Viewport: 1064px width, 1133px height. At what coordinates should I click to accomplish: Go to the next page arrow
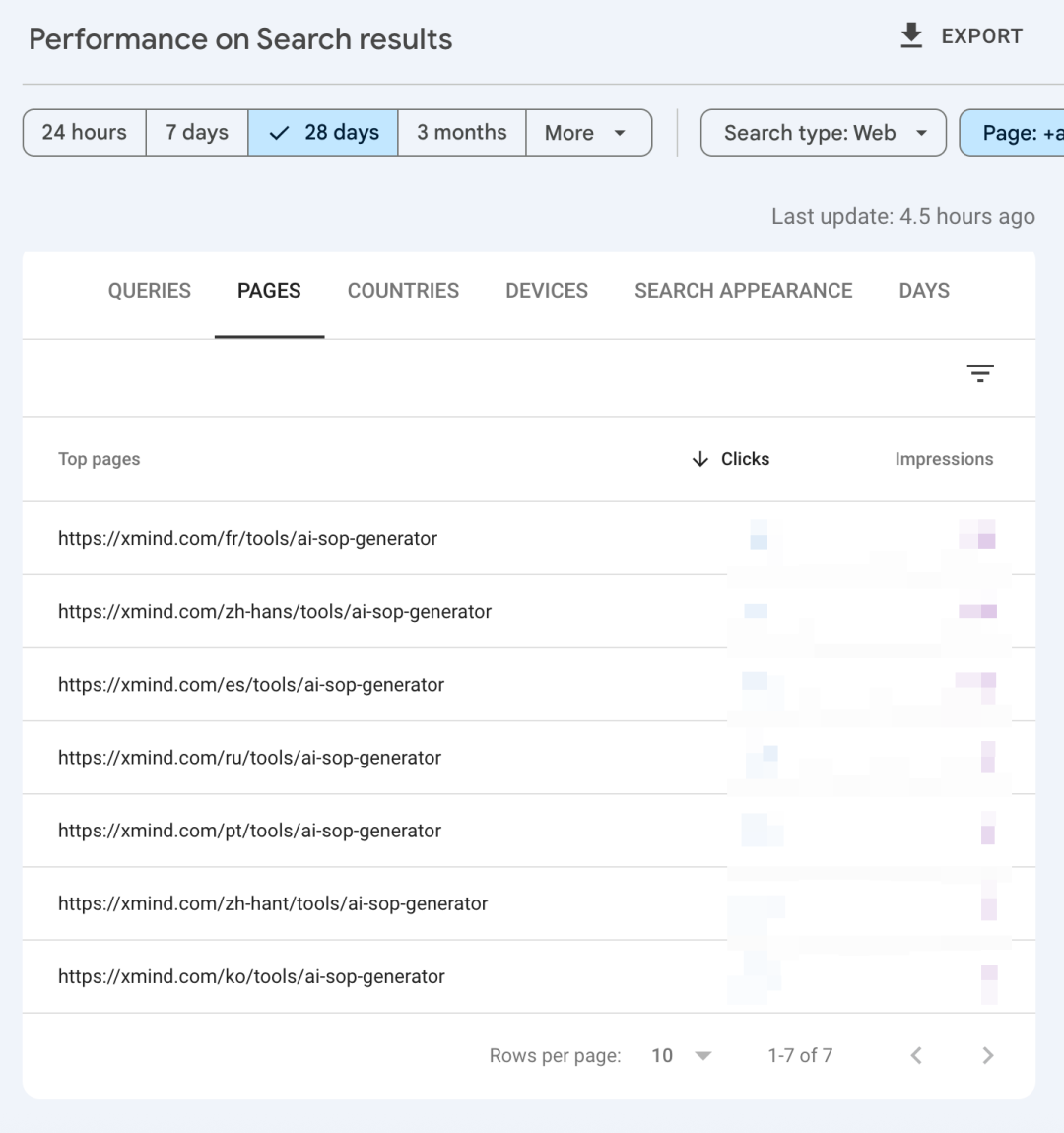coord(987,1056)
